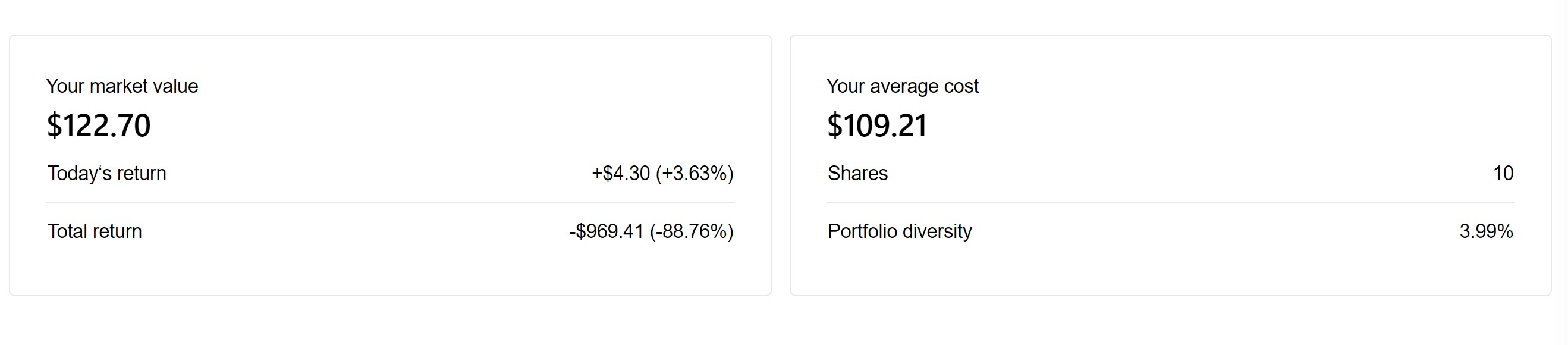Image resolution: width=1568 pixels, height=345 pixels.
Task: Select the -$969.41 total return amount
Action: 607,231
